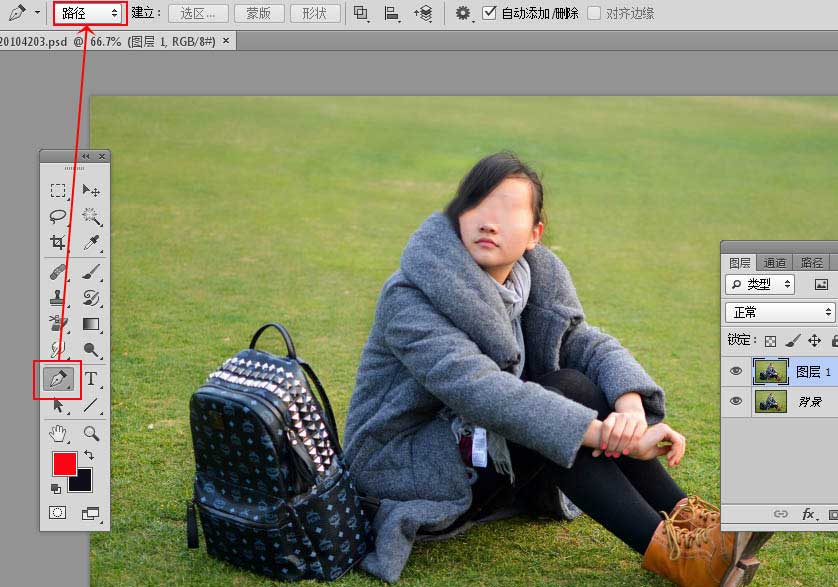Select the Hand tool
The height and width of the screenshot is (587, 838).
pyautogui.click(x=58, y=433)
